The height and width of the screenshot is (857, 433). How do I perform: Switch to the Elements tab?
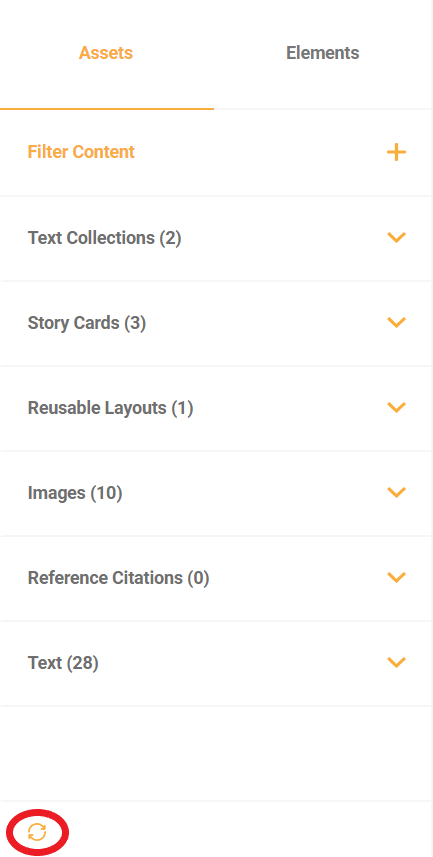click(323, 53)
